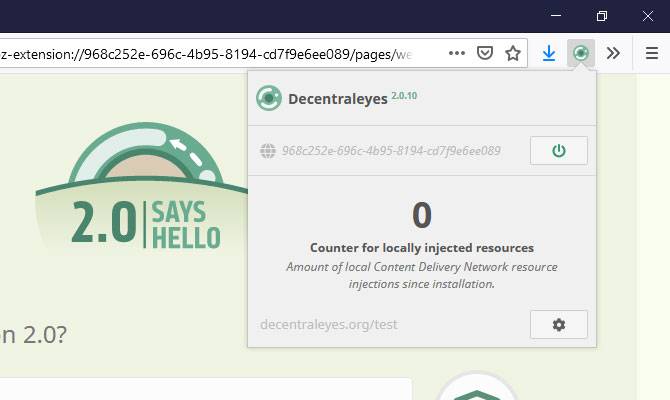Show more toolbar tools via double chevron
670x400 pixels.
coord(613,53)
